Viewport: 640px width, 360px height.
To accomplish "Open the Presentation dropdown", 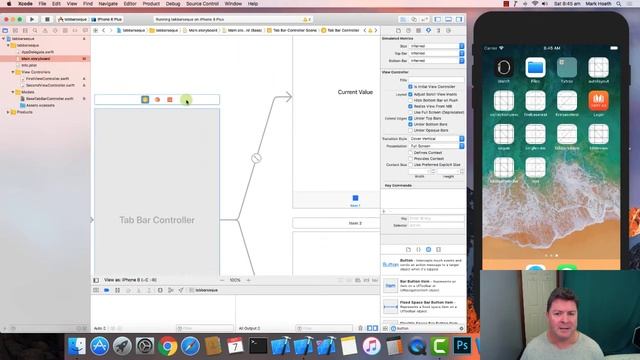I will (x=437, y=146).
